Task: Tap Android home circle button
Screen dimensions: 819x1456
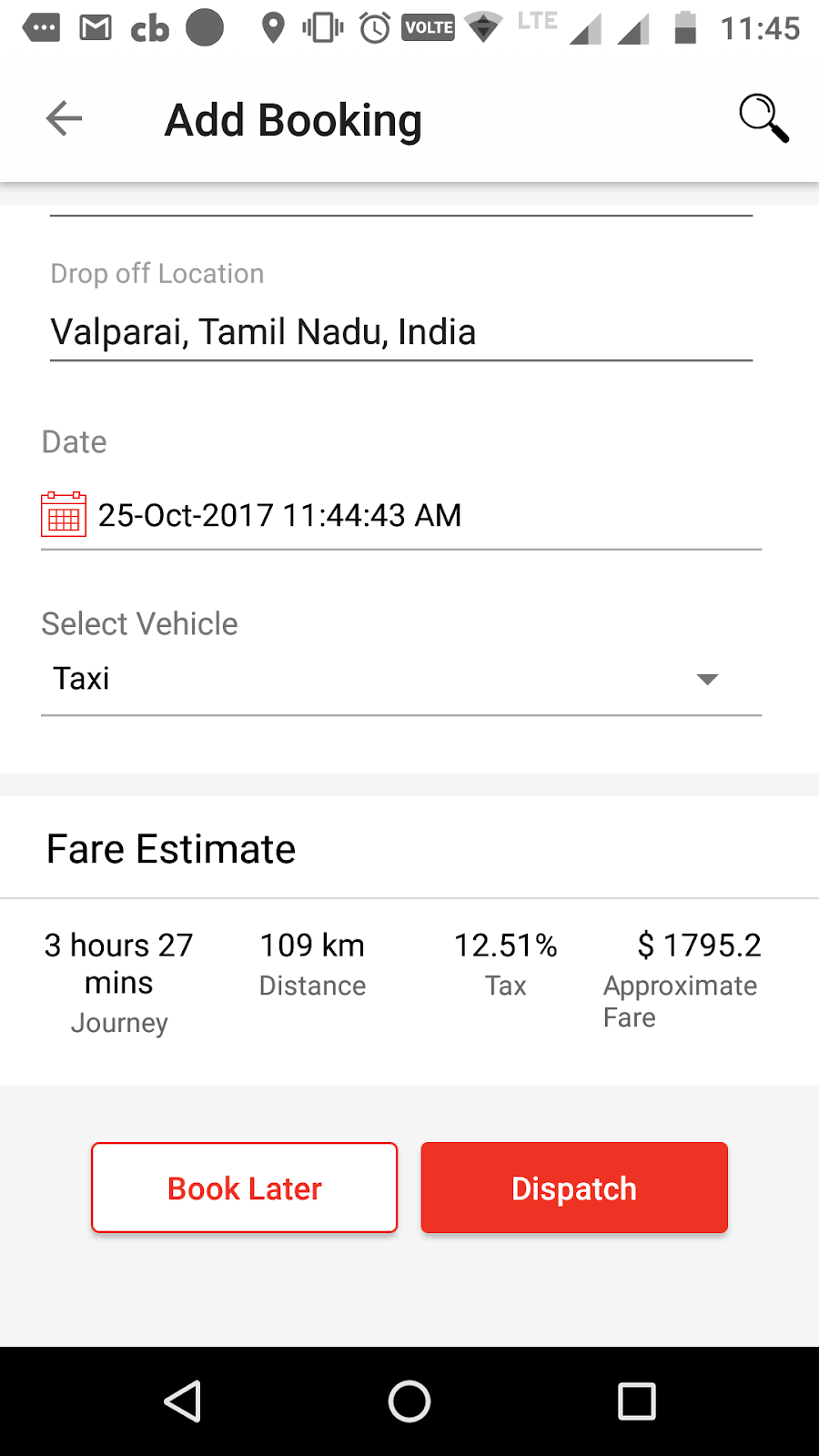Action: click(x=409, y=1401)
